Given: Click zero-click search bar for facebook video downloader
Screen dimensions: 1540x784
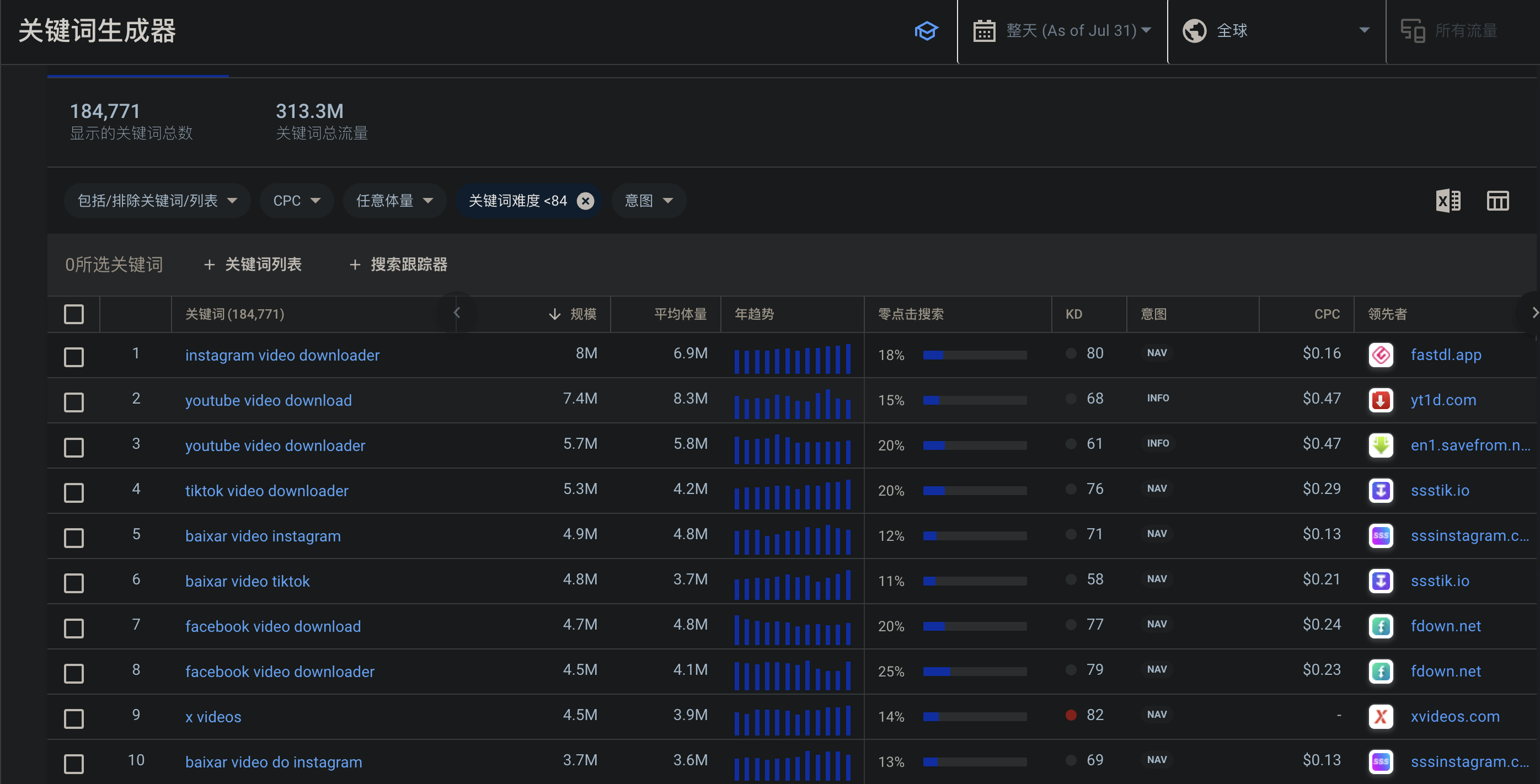Looking at the screenshot, I should coord(974,671).
